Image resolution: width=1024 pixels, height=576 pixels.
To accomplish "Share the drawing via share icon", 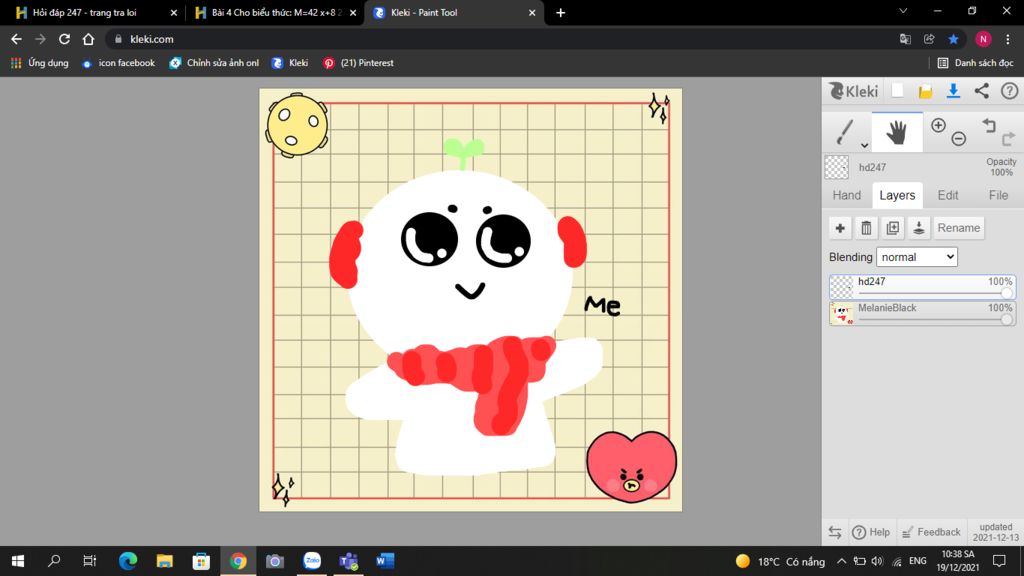I will (981, 91).
